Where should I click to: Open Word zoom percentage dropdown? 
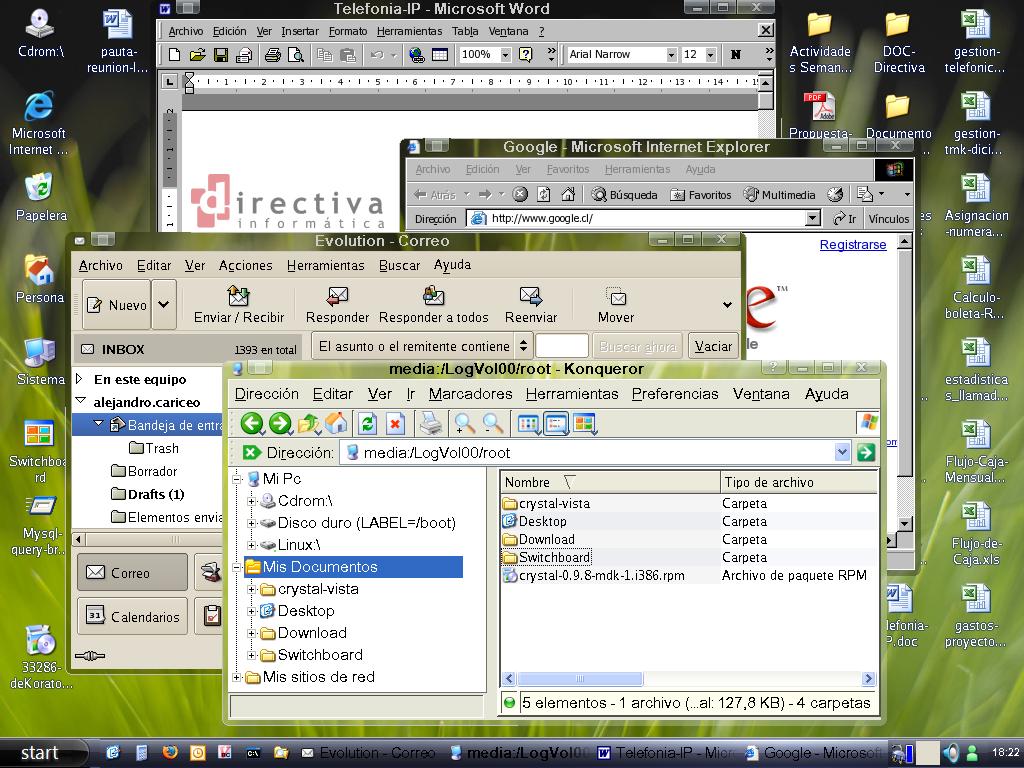(x=505, y=54)
